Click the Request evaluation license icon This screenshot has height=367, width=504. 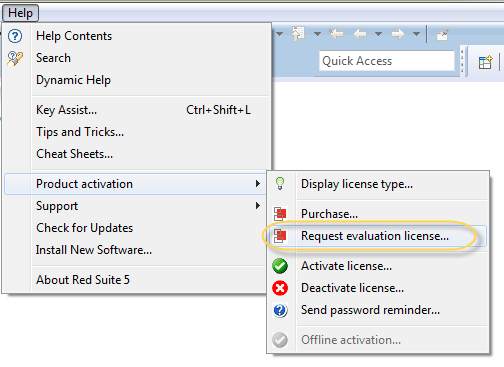pyautogui.click(x=280, y=236)
